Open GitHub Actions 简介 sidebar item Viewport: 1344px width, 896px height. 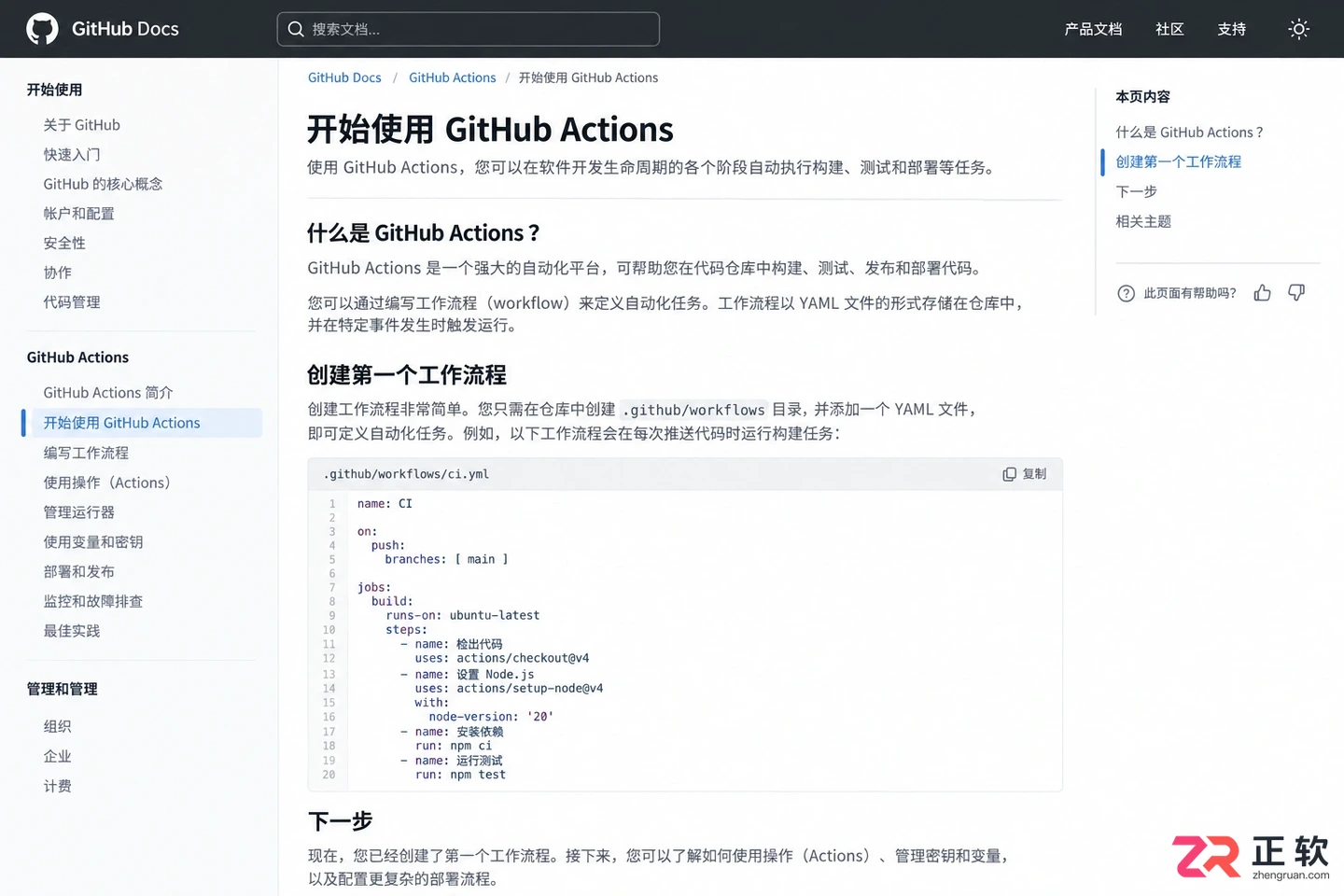108,393
